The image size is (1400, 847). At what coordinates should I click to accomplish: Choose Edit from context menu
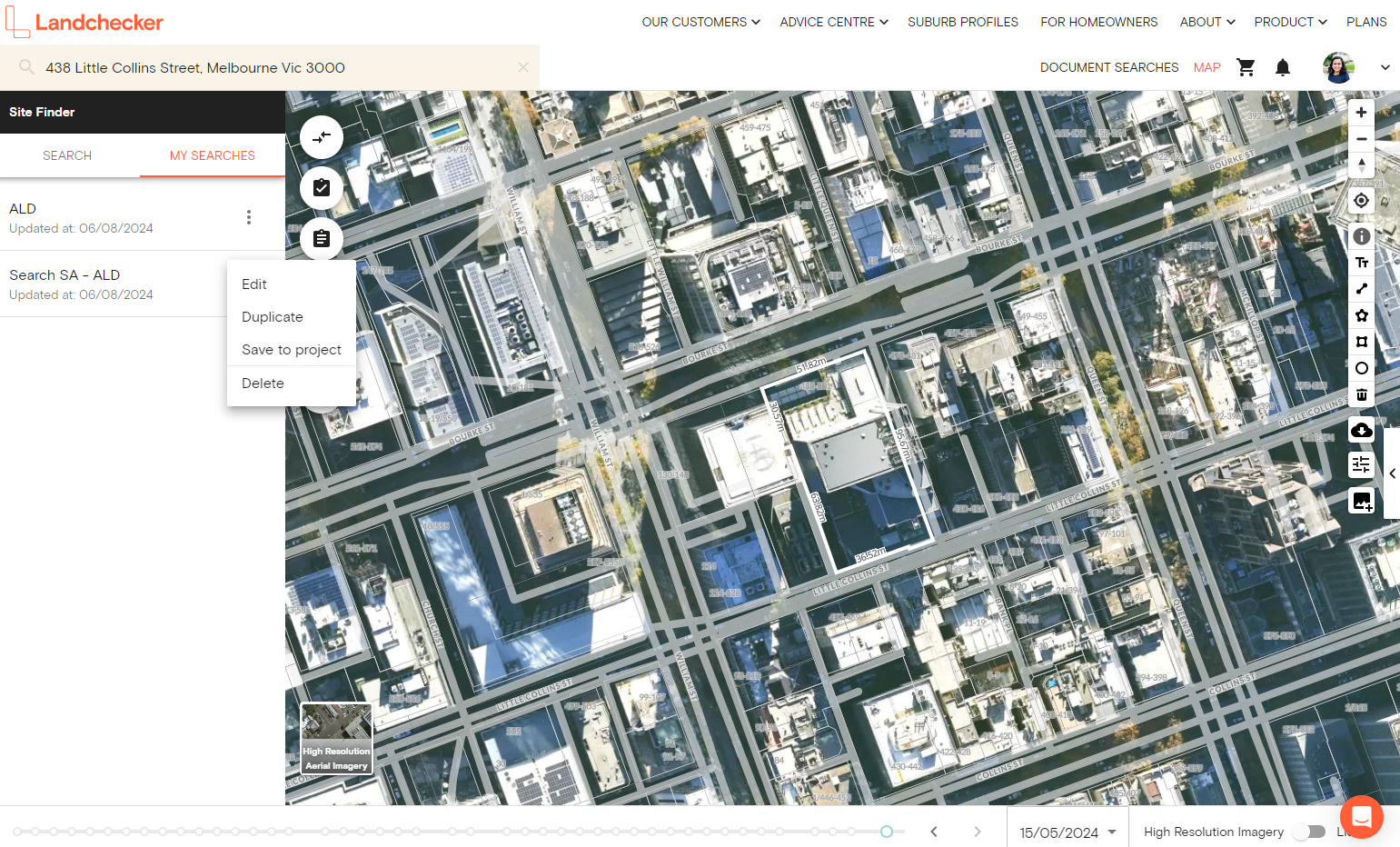(x=292, y=284)
